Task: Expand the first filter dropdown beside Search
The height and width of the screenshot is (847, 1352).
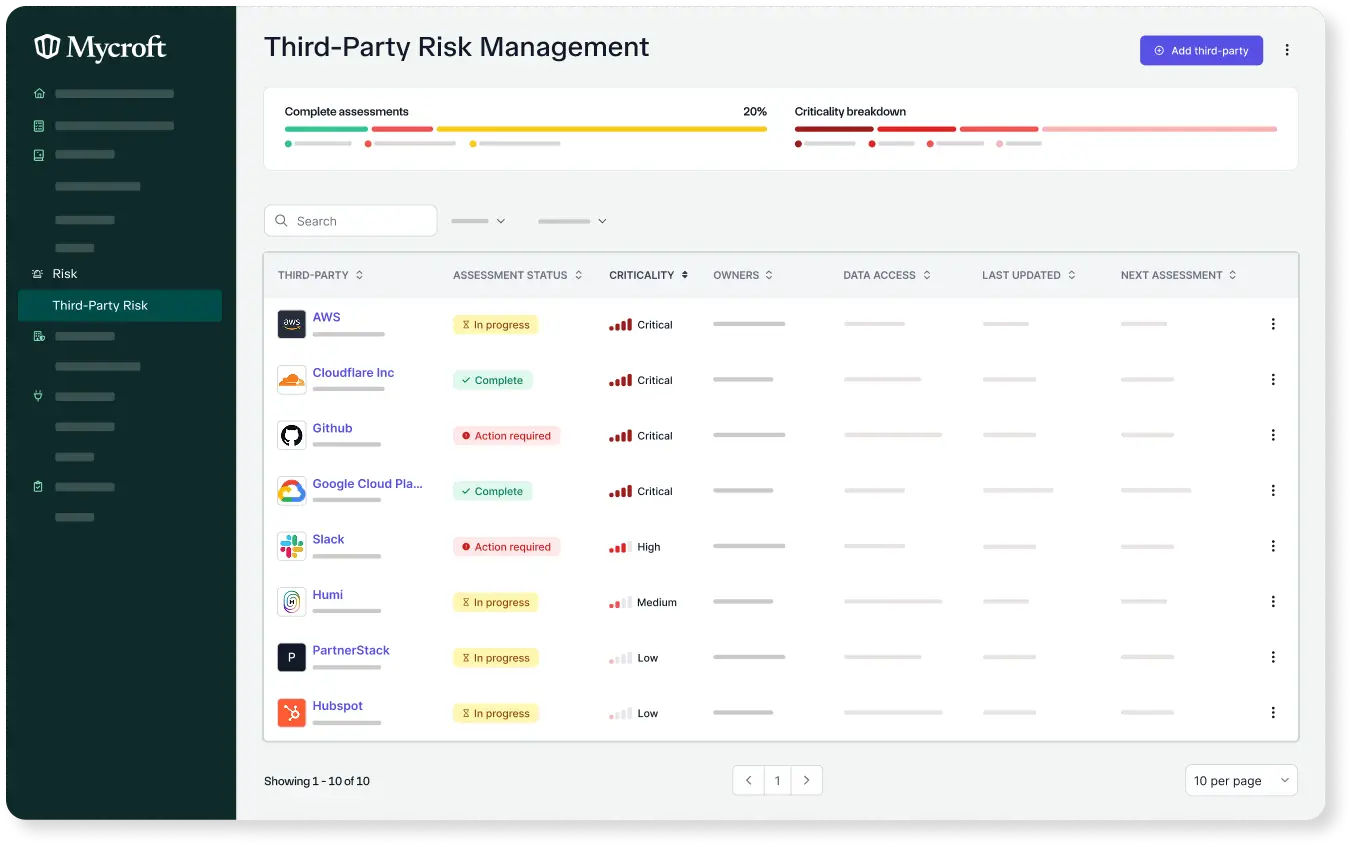Action: [x=479, y=221]
